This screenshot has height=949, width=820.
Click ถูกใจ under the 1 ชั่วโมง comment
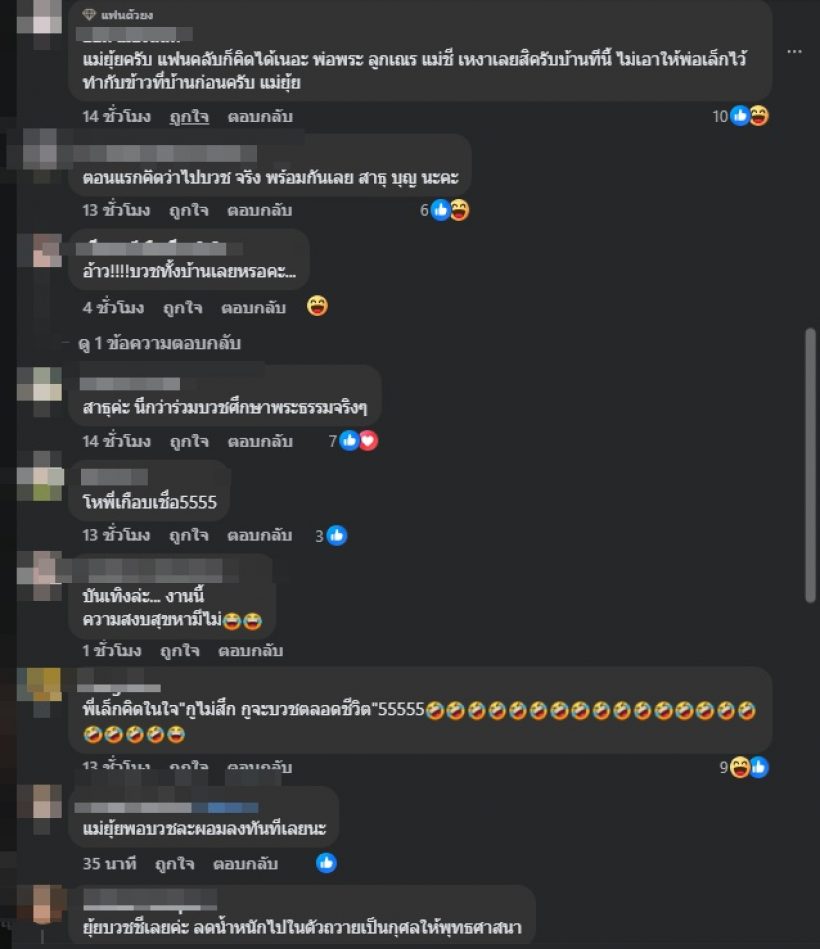180,651
